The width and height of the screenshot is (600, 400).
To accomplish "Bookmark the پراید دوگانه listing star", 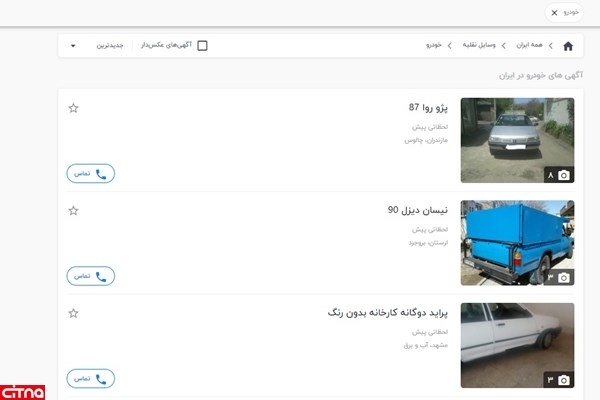I will click(x=73, y=313).
